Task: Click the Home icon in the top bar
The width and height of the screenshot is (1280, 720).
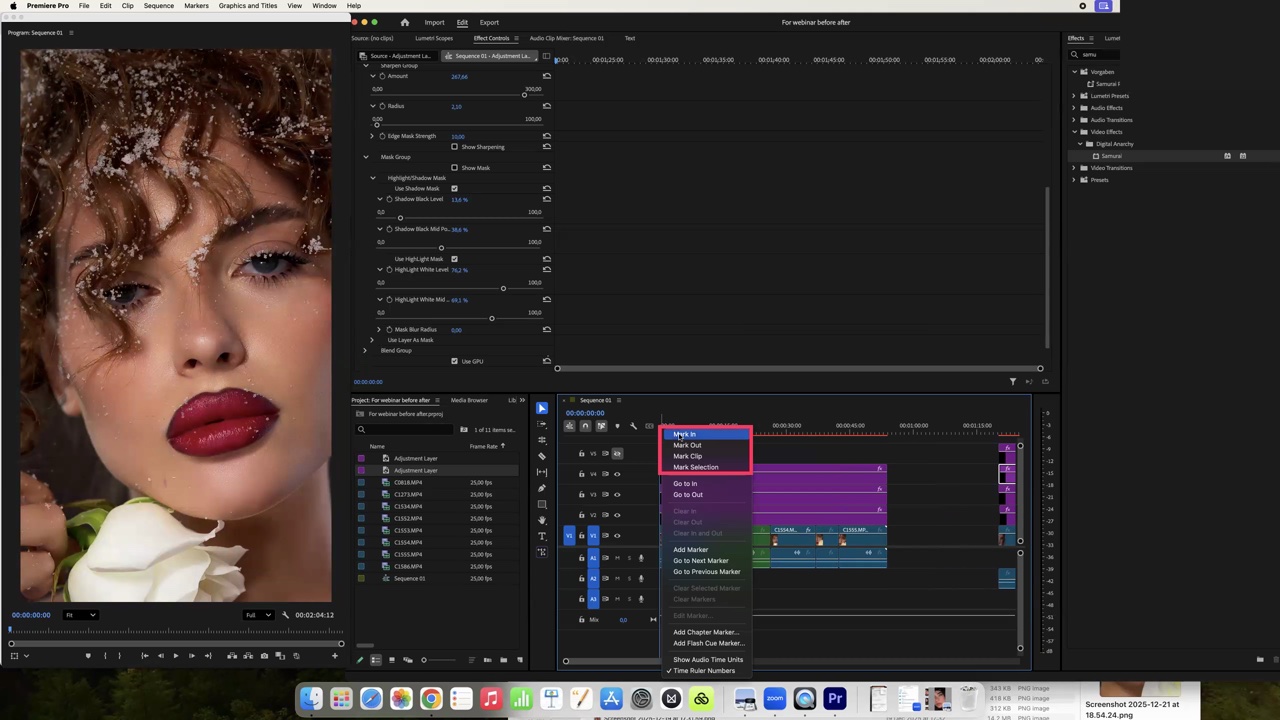Action: pyautogui.click(x=404, y=22)
